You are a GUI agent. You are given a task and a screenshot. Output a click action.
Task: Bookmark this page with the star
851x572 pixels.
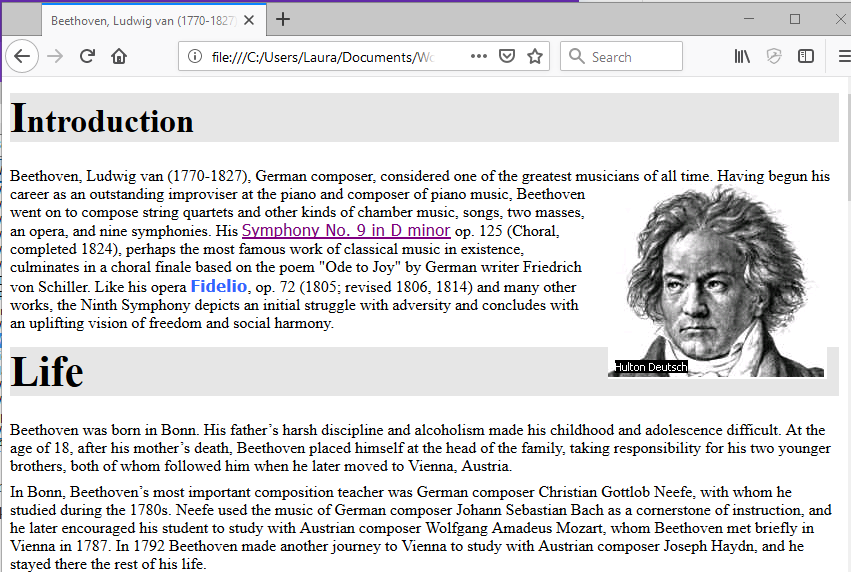[535, 56]
